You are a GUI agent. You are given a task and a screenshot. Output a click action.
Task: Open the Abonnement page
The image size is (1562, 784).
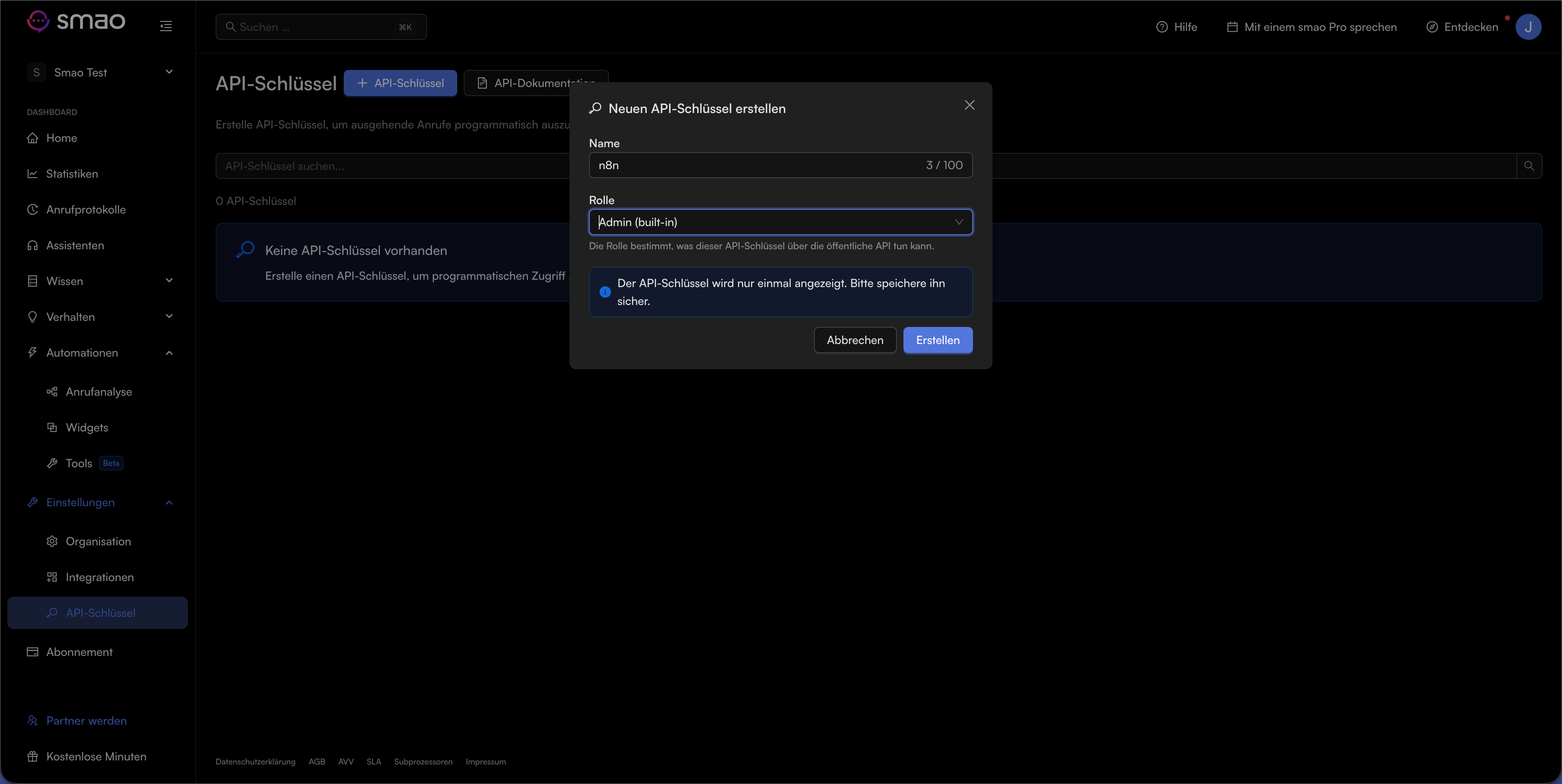pyautogui.click(x=98, y=652)
